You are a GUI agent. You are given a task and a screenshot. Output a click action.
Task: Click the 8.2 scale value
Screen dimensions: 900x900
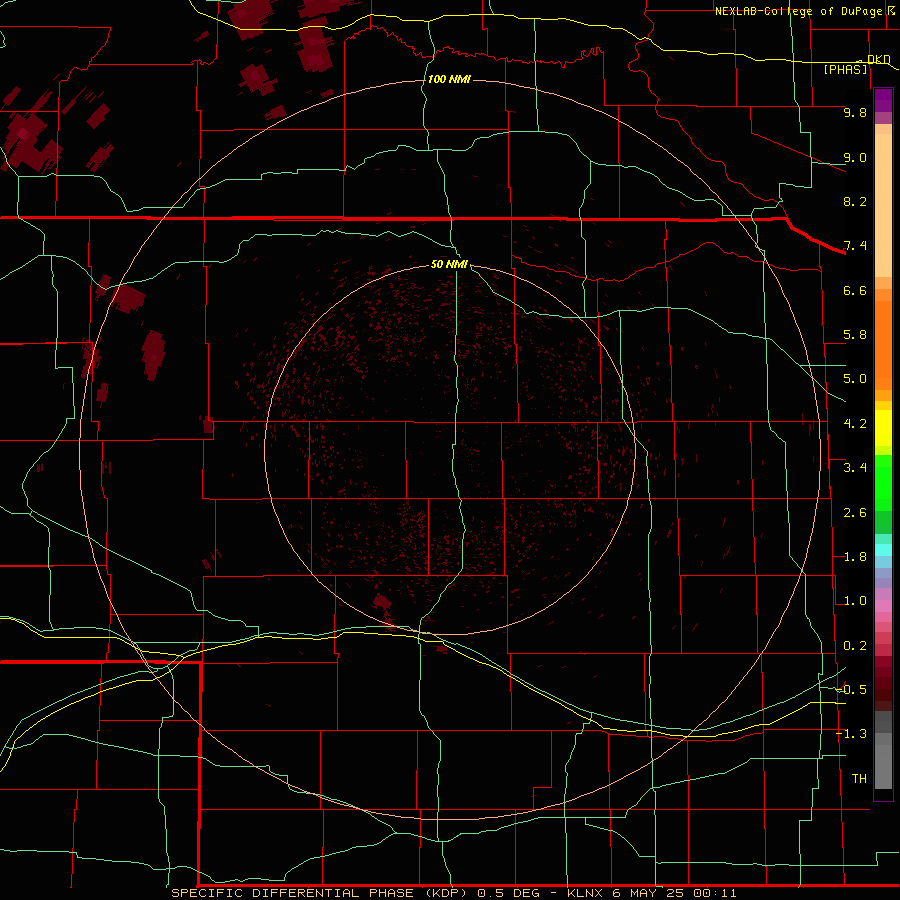coord(855,201)
